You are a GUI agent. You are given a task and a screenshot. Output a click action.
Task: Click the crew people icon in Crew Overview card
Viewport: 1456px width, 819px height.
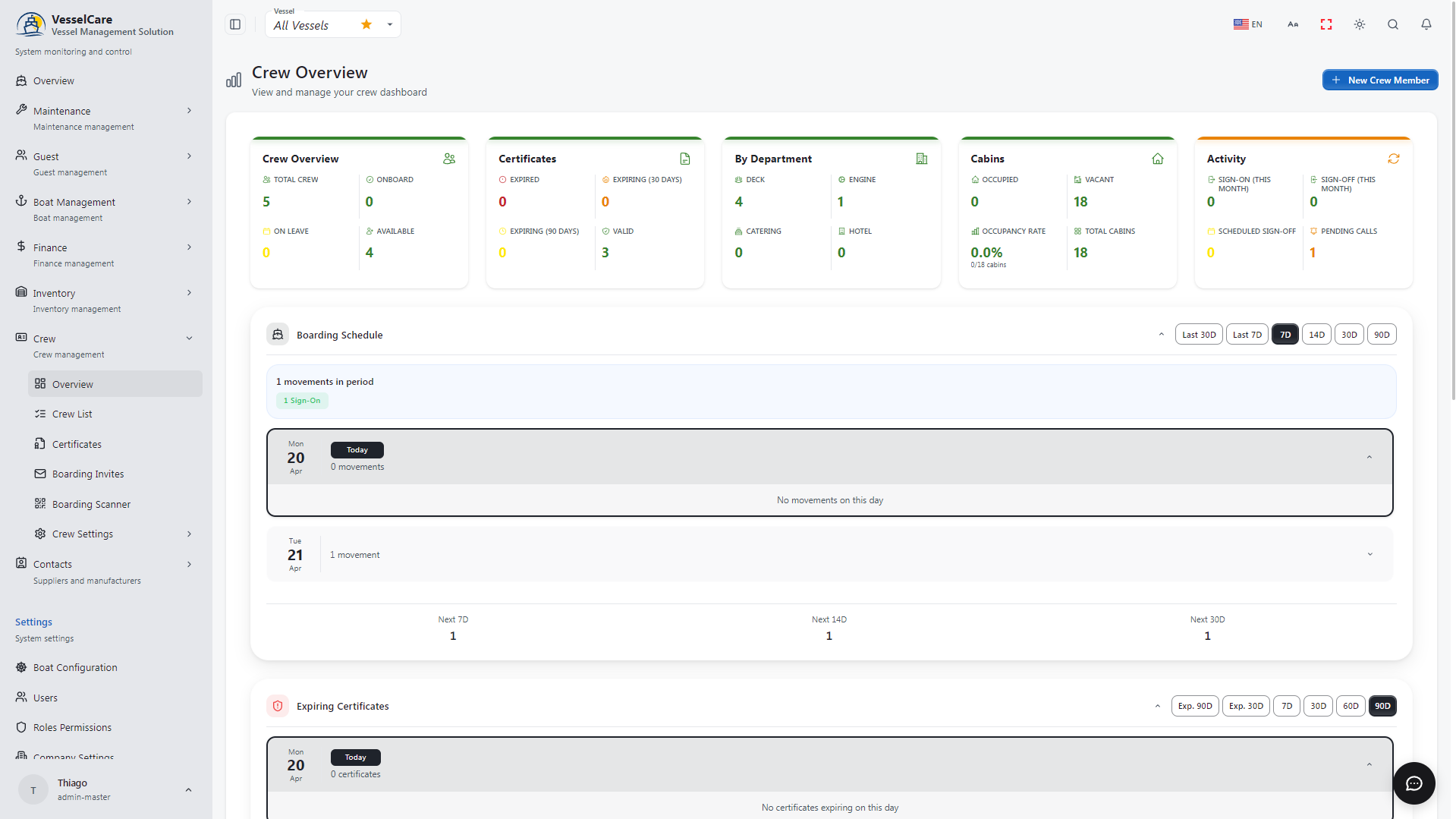tap(449, 159)
